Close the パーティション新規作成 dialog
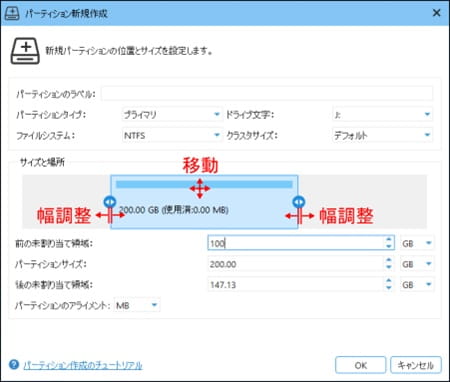The height and width of the screenshot is (382, 450). 437,13
